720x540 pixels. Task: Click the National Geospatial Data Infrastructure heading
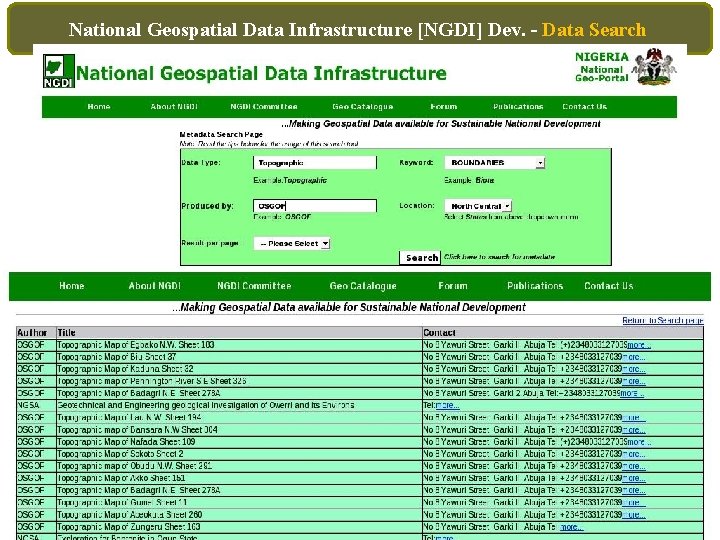(261, 73)
